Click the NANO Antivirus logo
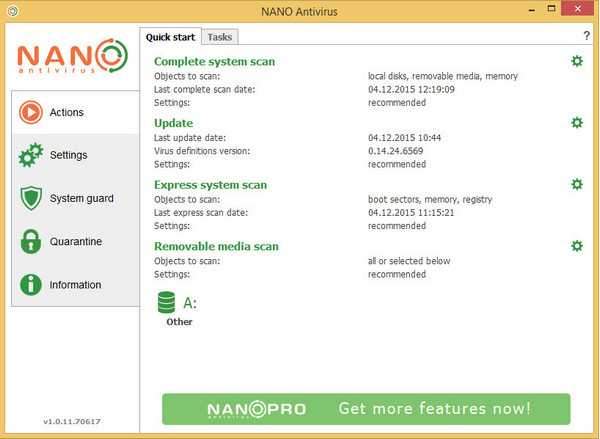The width and height of the screenshot is (600, 439). (73, 56)
